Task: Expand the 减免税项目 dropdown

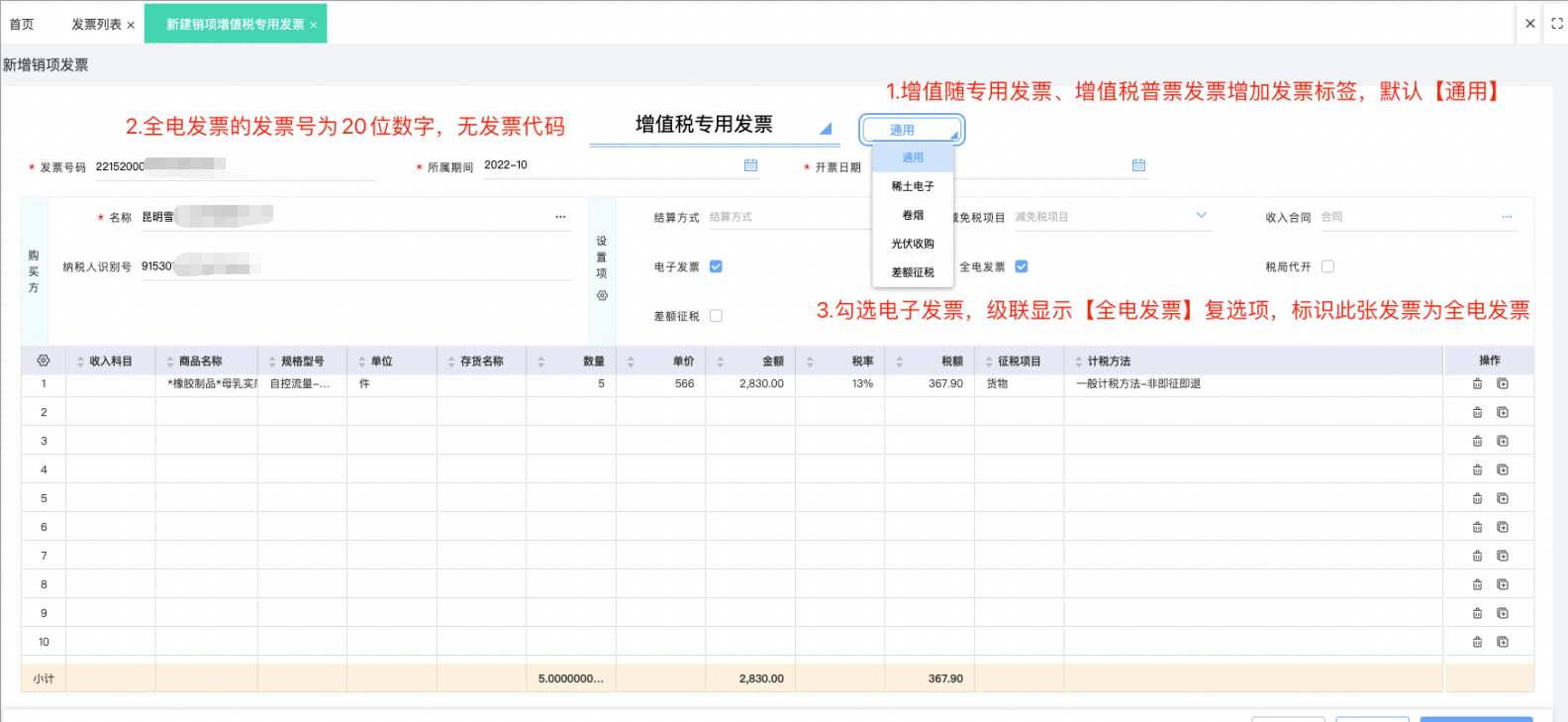Action: pos(1202,216)
